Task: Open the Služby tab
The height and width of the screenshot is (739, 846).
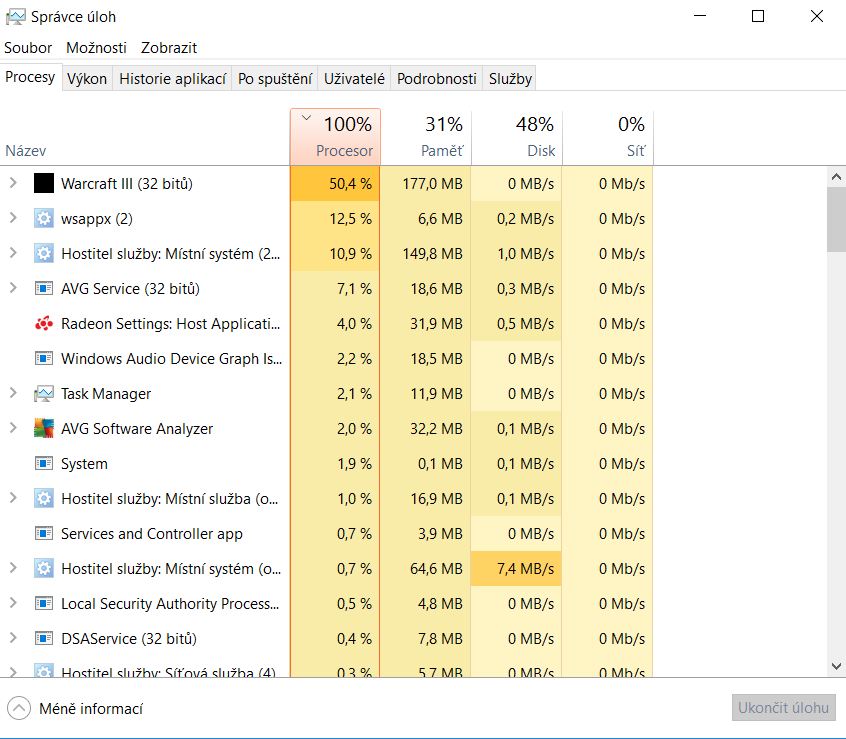Action: [x=510, y=79]
